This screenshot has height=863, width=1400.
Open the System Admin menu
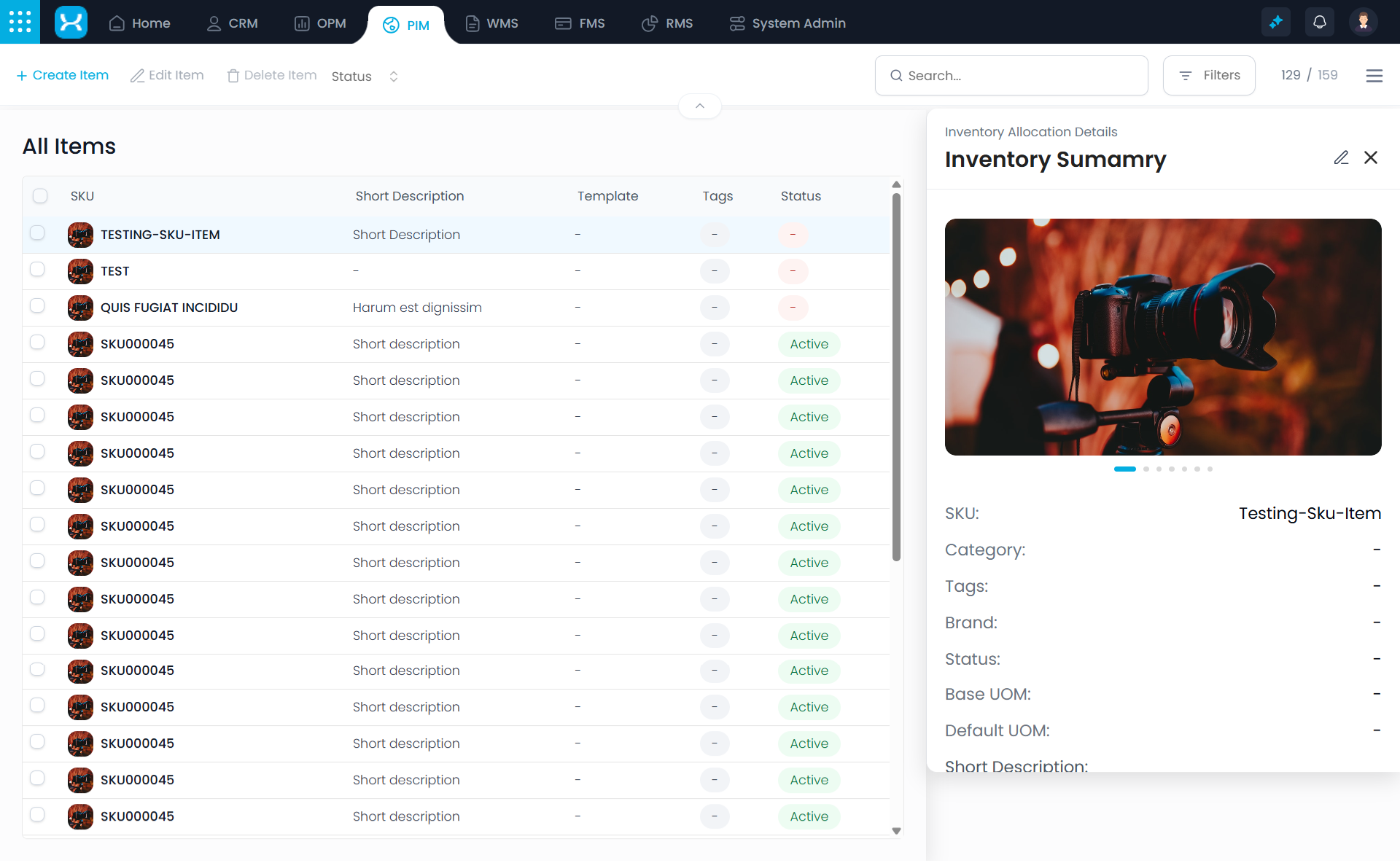(x=787, y=23)
